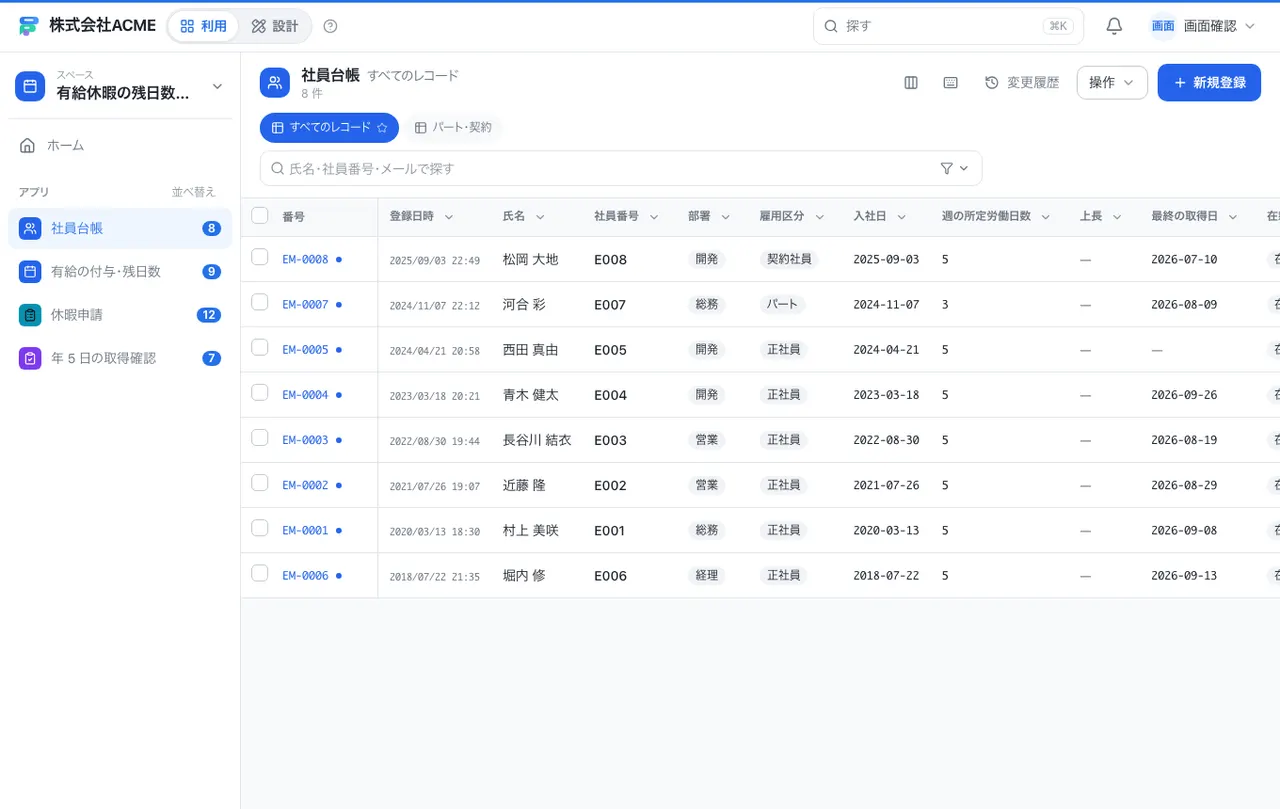Check the row for EM-0008
This screenshot has height=809, width=1280.
tap(260, 257)
